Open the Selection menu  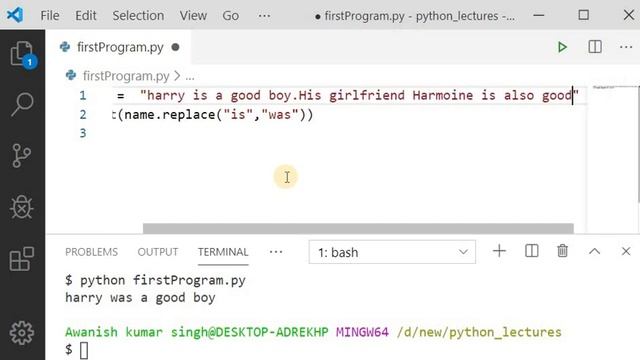click(138, 16)
